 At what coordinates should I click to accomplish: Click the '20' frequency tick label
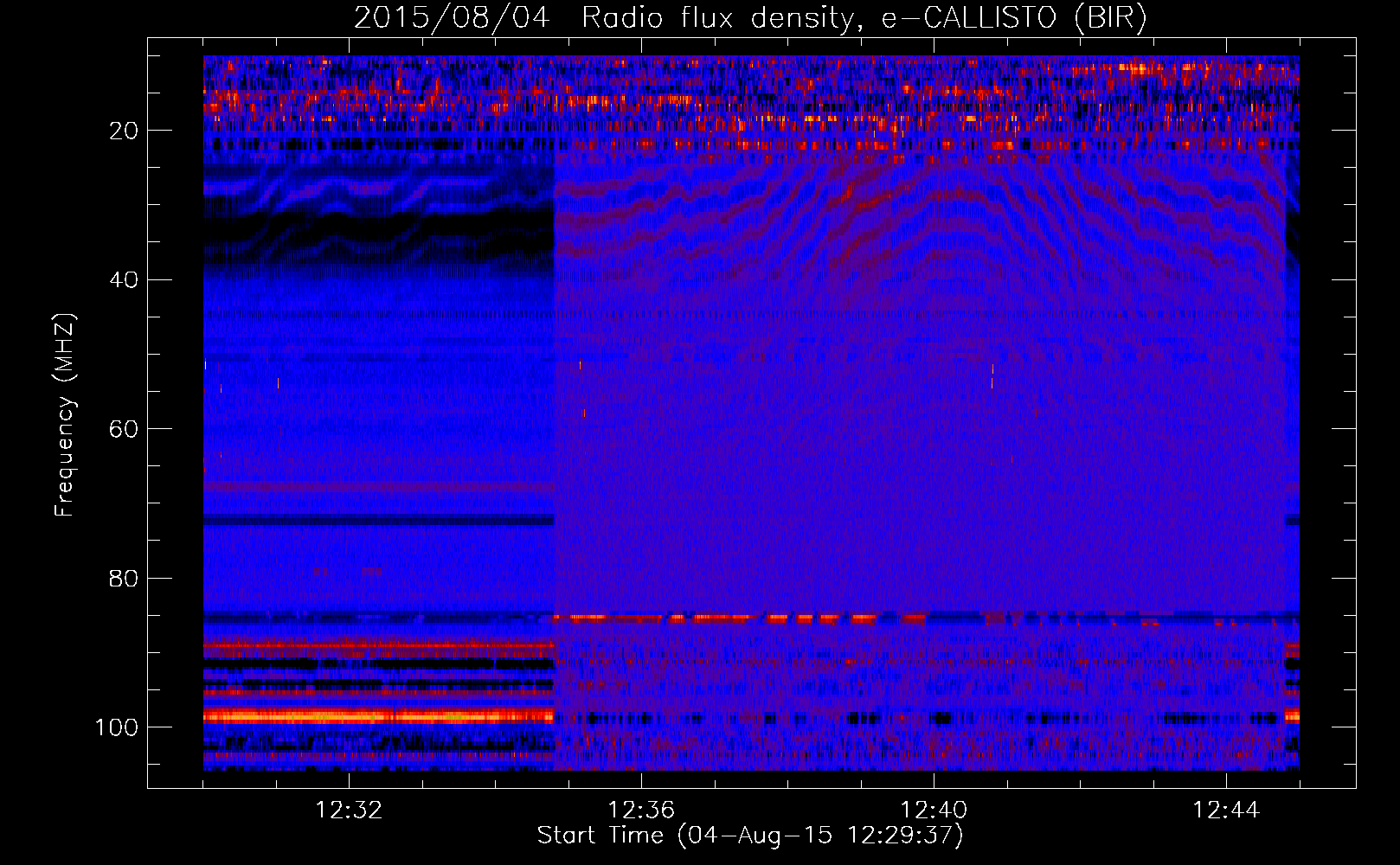pos(125,131)
